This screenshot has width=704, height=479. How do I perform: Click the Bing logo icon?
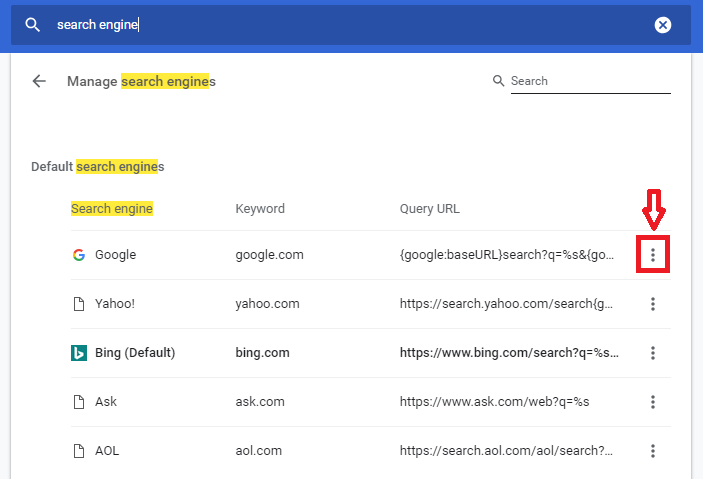[79, 353]
